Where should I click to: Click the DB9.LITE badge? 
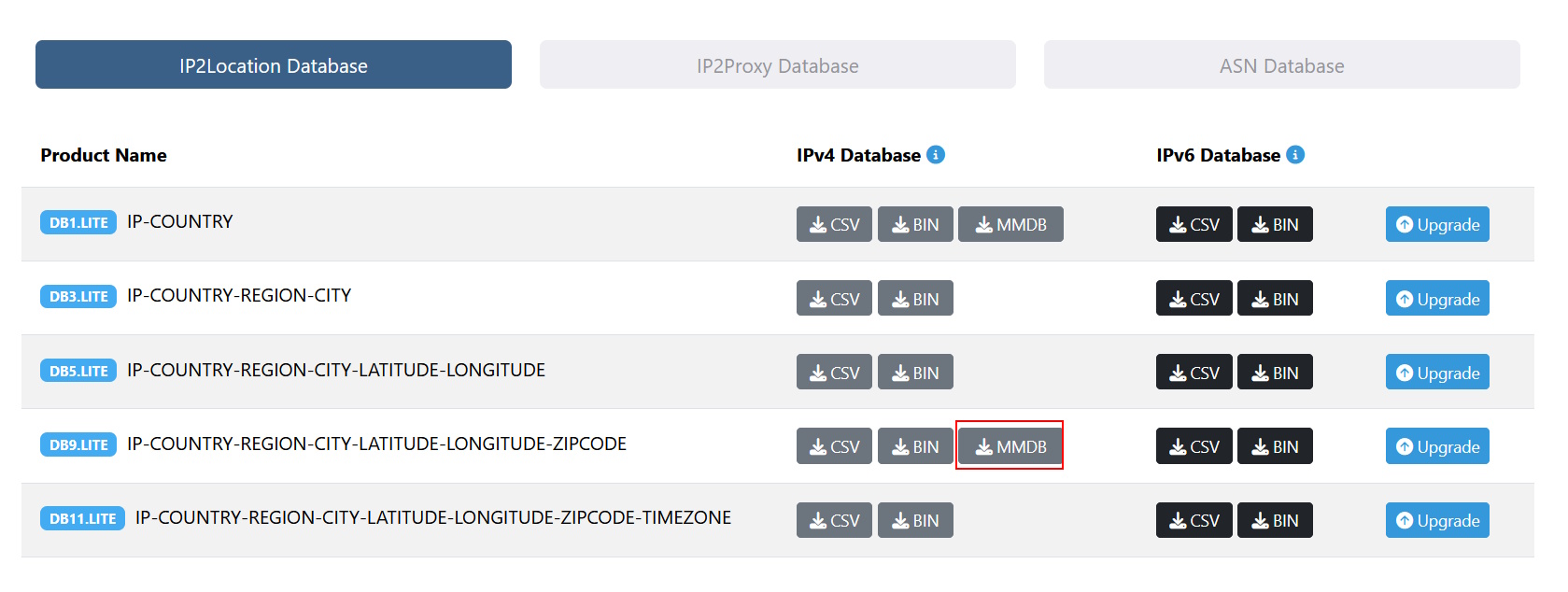pyautogui.click(x=78, y=444)
